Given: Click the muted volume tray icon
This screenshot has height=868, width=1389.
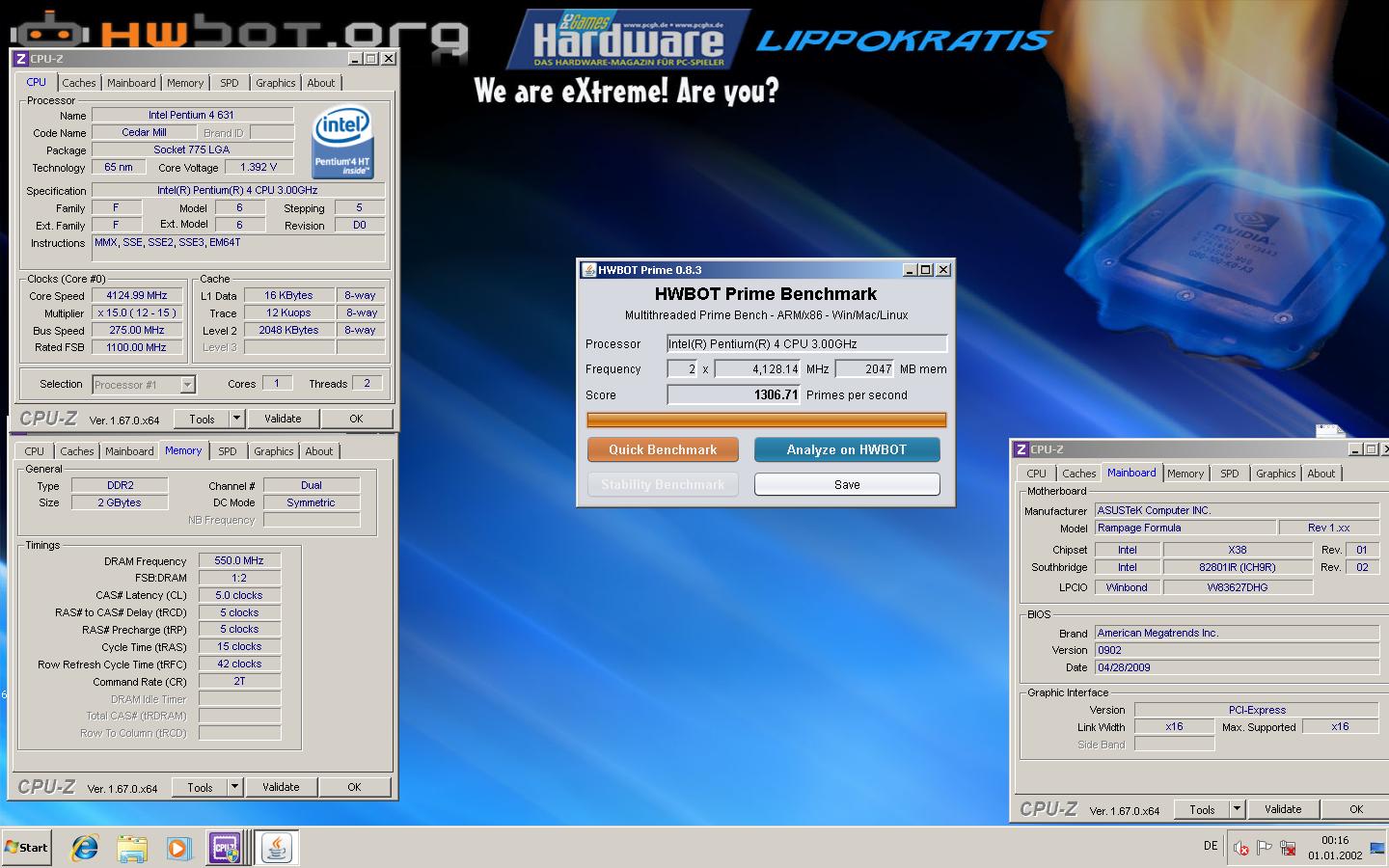Looking at the screenshot, I should tap(1240, 848).
